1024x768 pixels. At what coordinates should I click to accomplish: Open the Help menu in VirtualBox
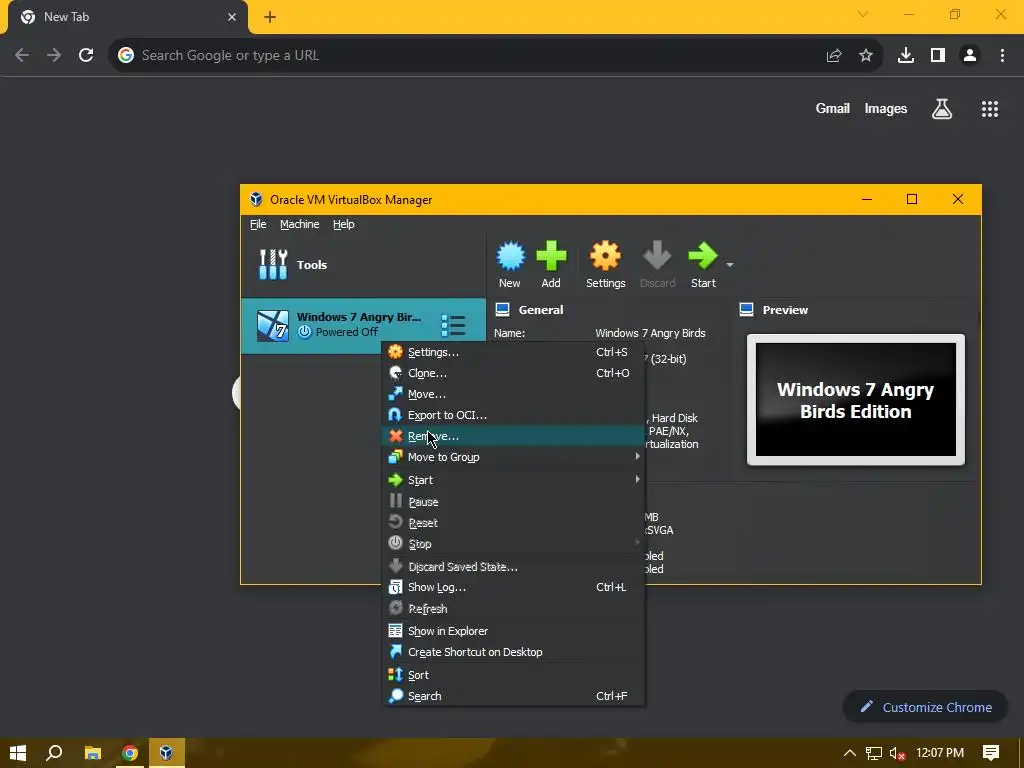pyautogui.click(x=344, y=224)
